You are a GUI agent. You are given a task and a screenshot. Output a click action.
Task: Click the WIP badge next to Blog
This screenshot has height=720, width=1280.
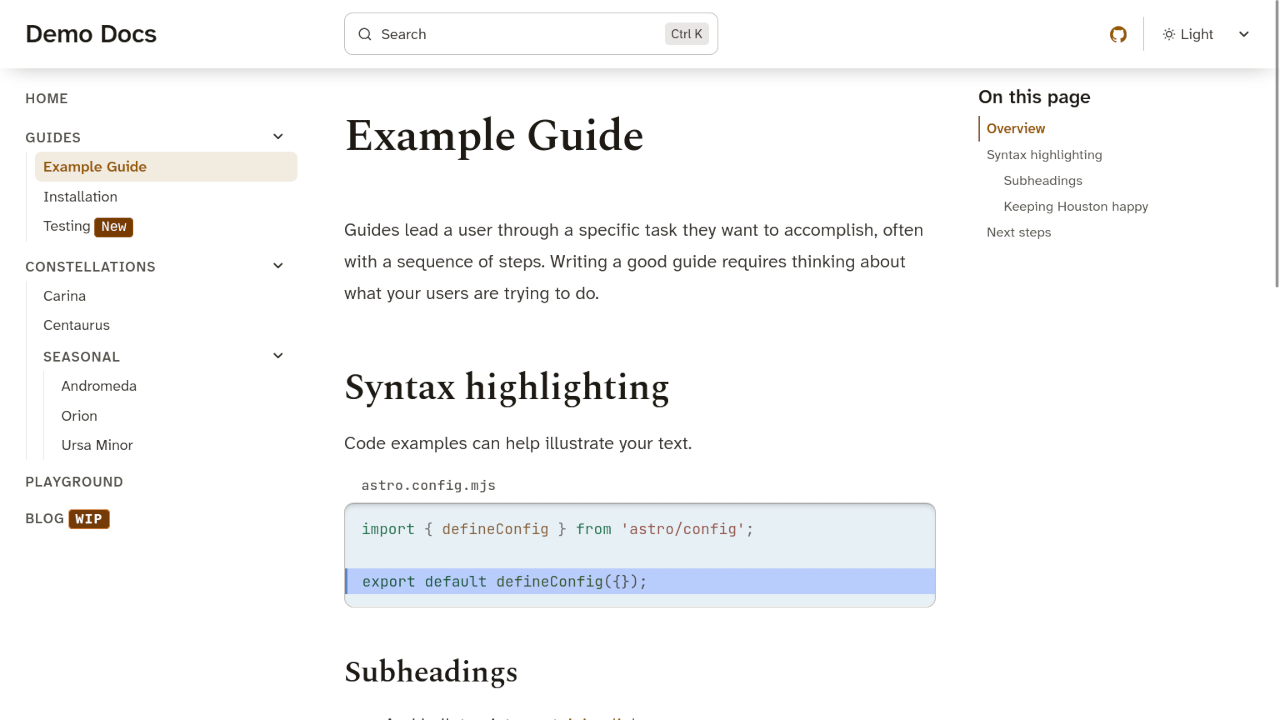pos(89,519)
